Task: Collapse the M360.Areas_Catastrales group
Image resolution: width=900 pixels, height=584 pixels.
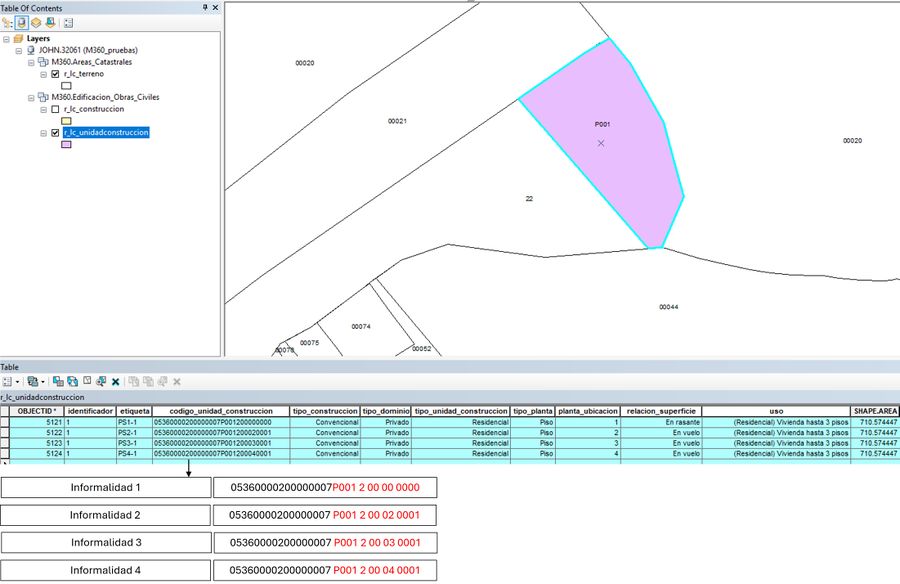Action: click(31, 63)
